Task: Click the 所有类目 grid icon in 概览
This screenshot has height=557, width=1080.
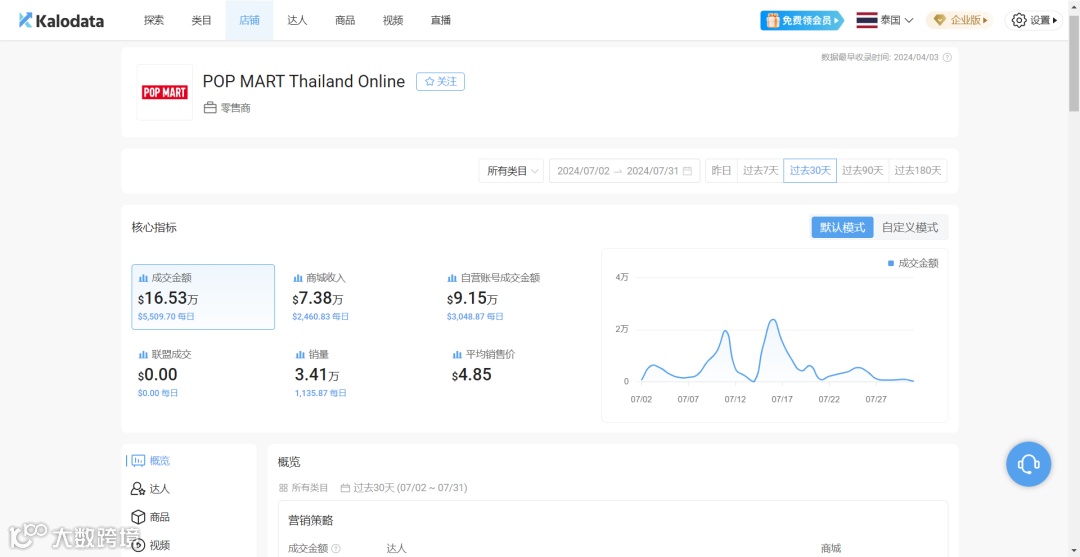Action: (282, 487)
